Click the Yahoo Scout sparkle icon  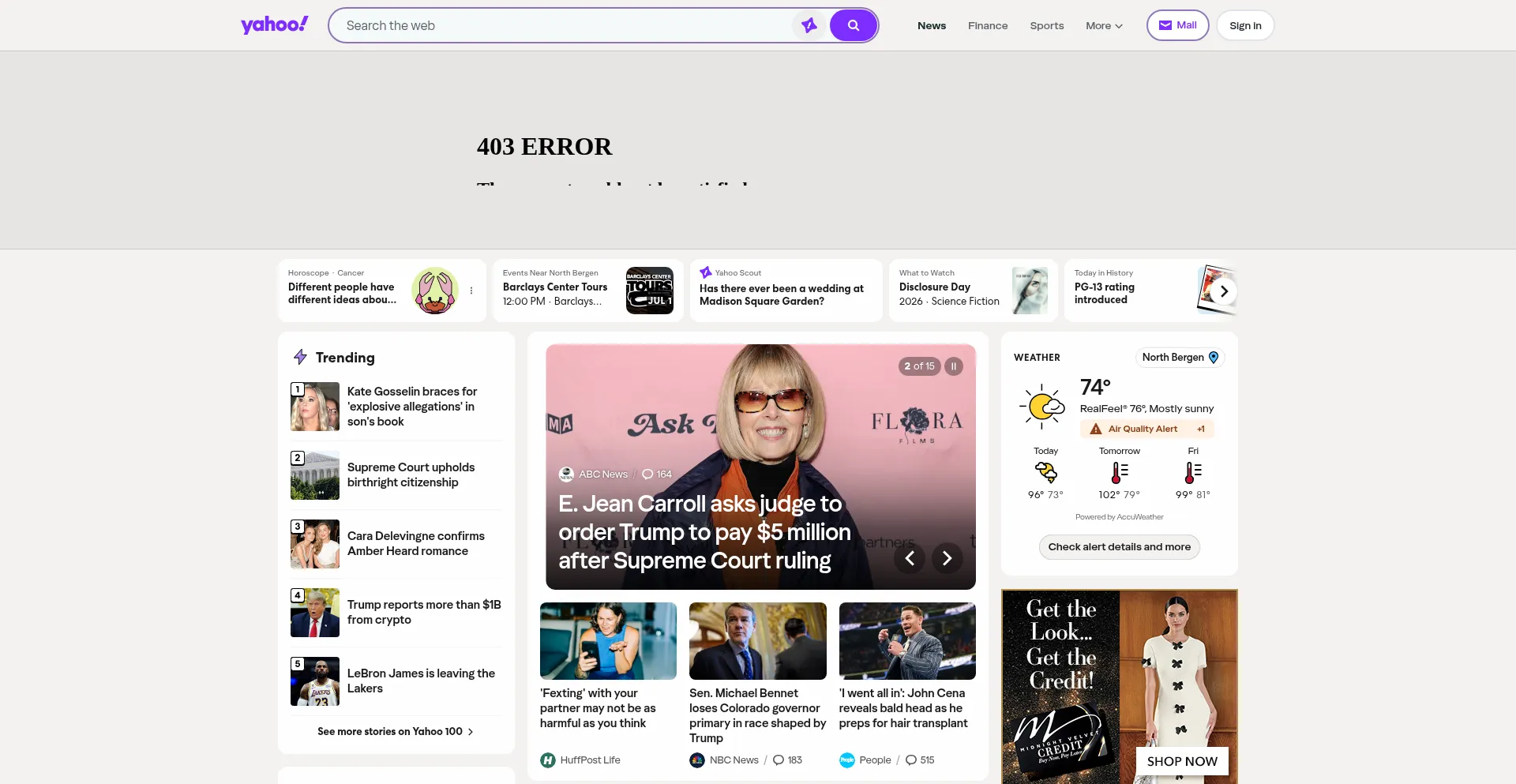point(706,272)
